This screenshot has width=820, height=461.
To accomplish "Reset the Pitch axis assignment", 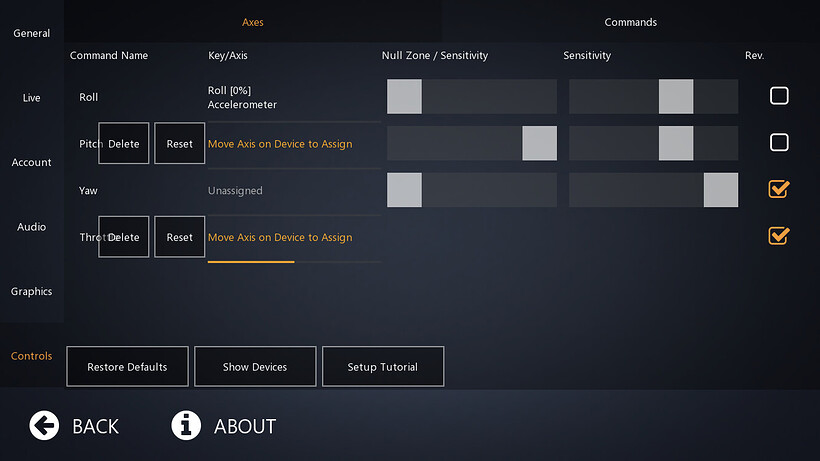I will pos(179,143).
